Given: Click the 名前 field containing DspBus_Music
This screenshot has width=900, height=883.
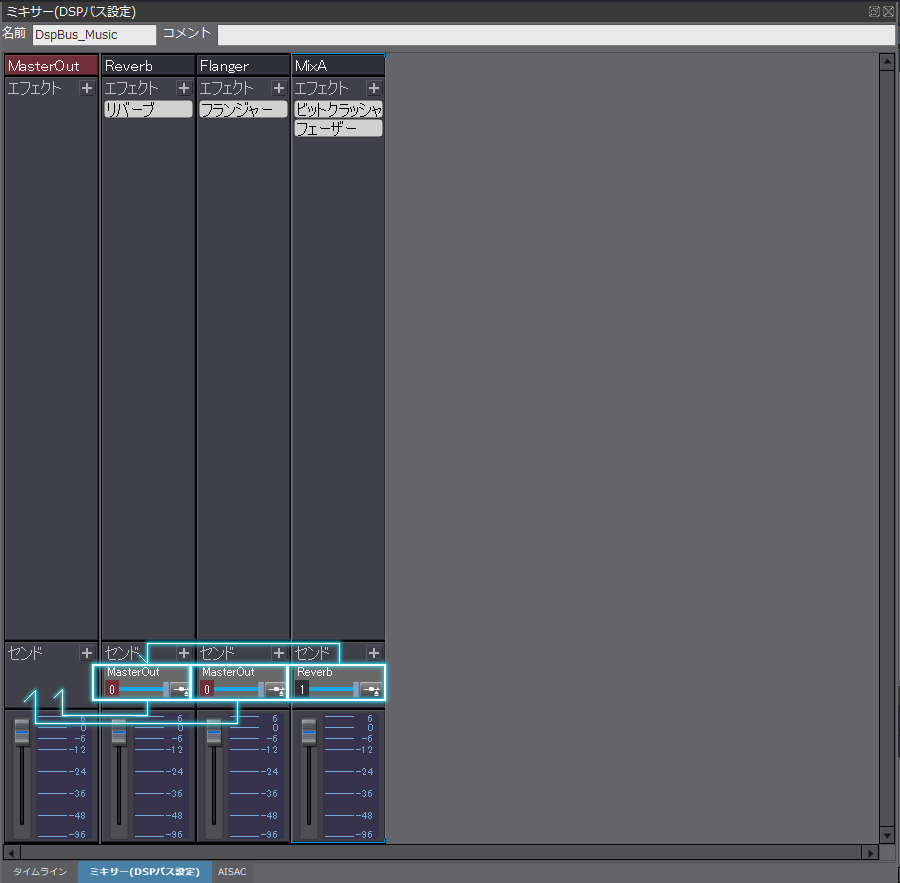Looking at the screenshot, I should (x=94, y=34).
